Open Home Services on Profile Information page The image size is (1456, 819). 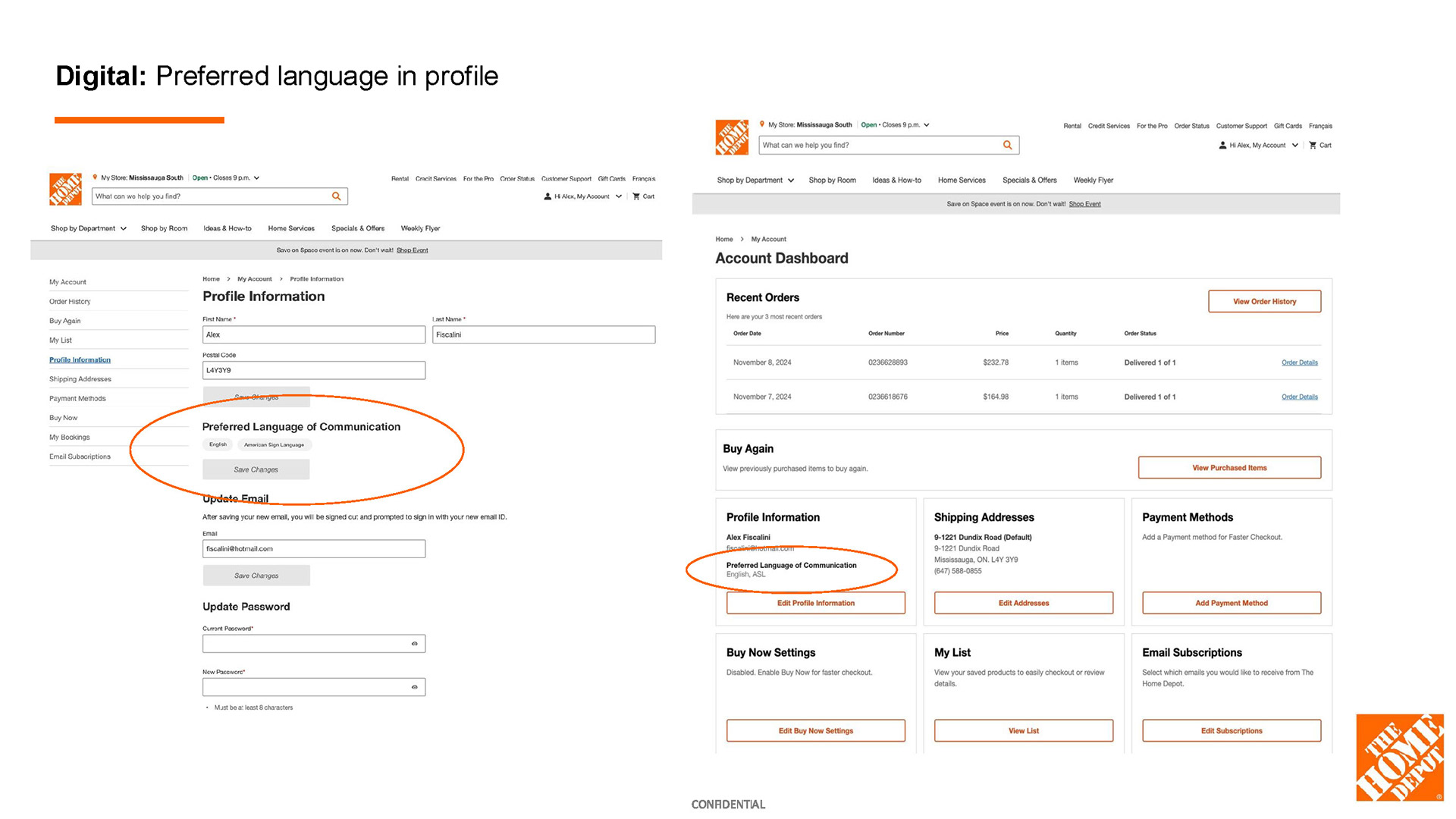click(291, 228)
